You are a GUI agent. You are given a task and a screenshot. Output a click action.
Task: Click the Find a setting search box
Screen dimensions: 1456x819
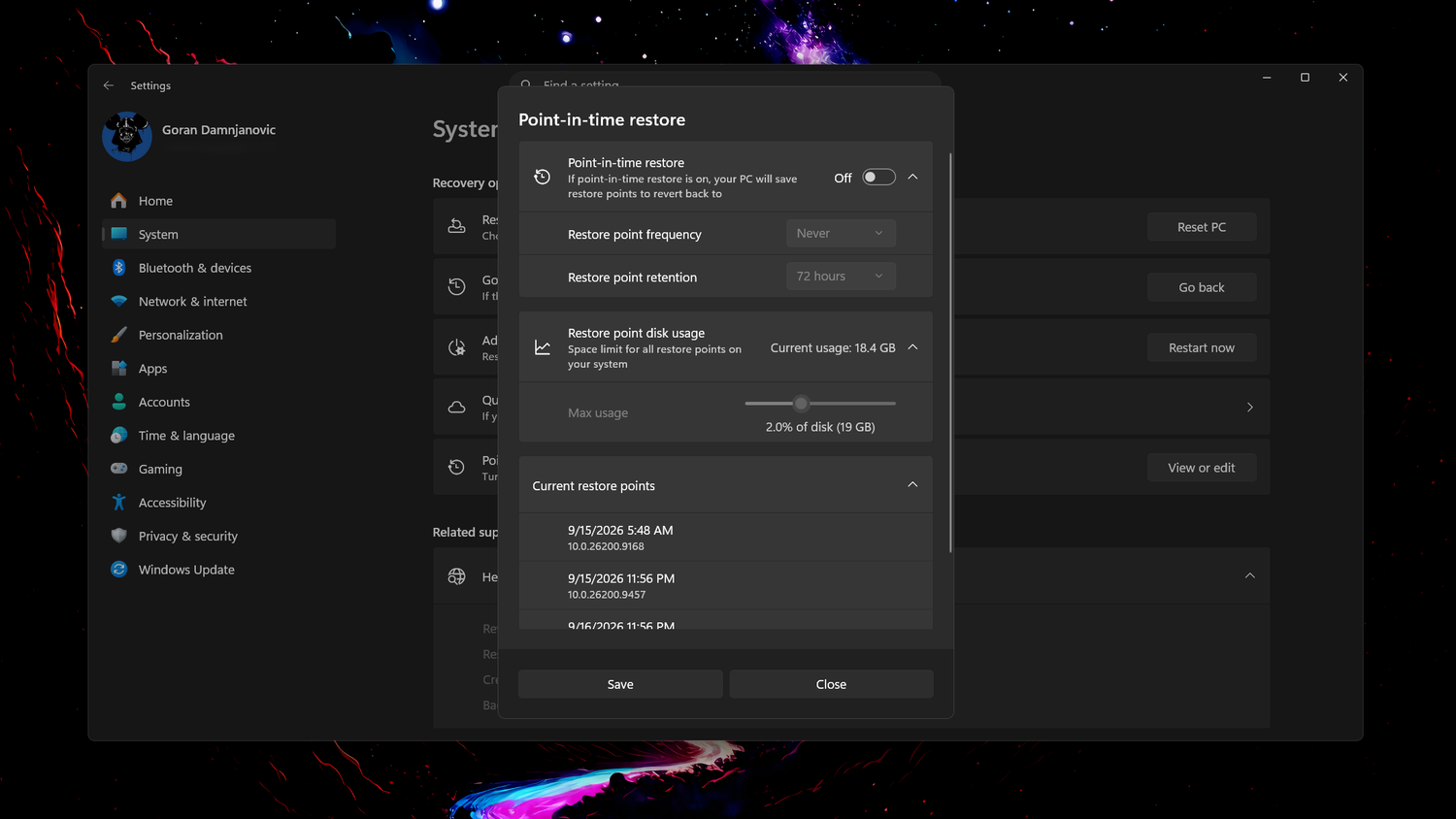[725, 80]
